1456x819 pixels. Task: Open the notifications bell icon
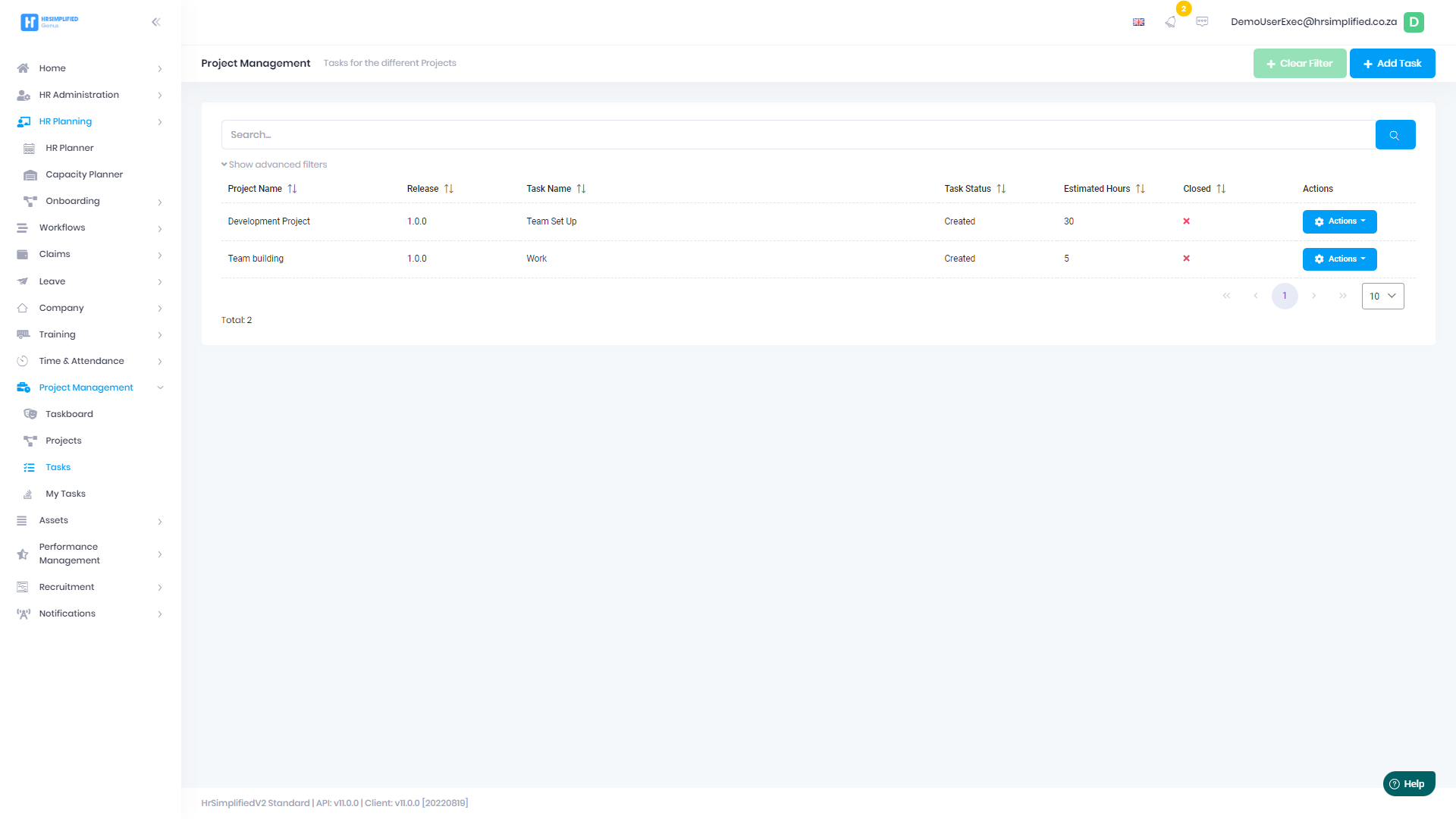point(1171,22)
